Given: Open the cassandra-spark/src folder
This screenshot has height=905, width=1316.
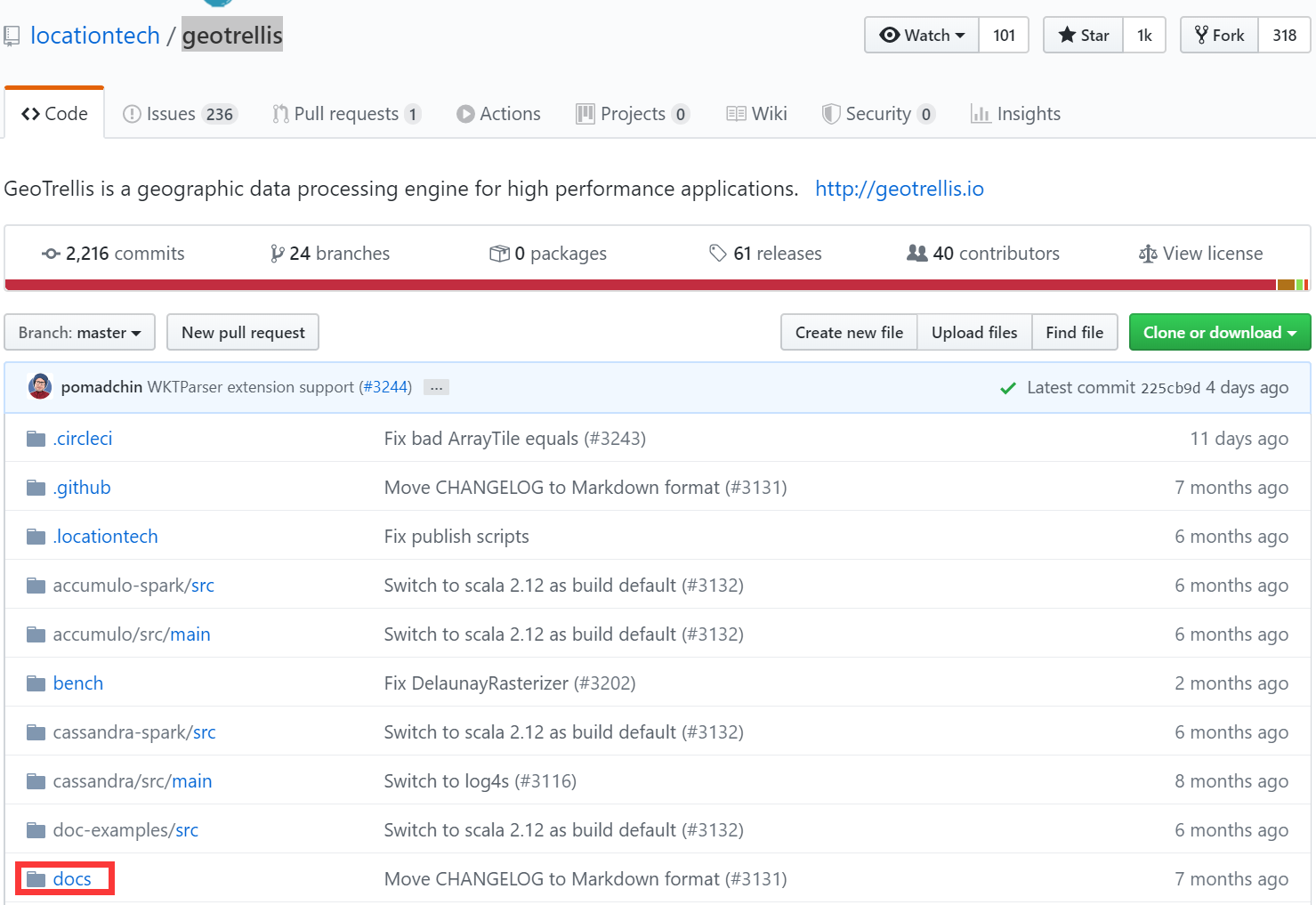Looking at the screenshot, I should 134,732.
